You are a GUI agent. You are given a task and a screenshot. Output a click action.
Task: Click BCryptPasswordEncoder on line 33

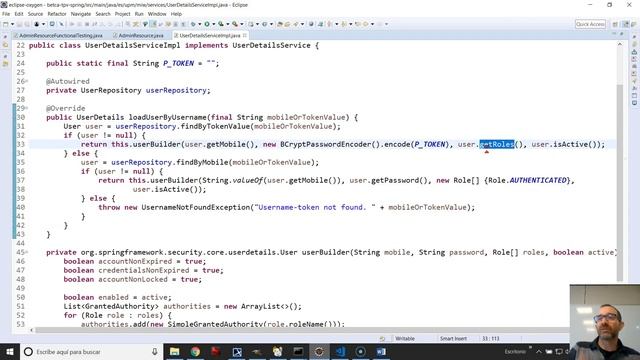pyautogui.click(x=325, y=144)
